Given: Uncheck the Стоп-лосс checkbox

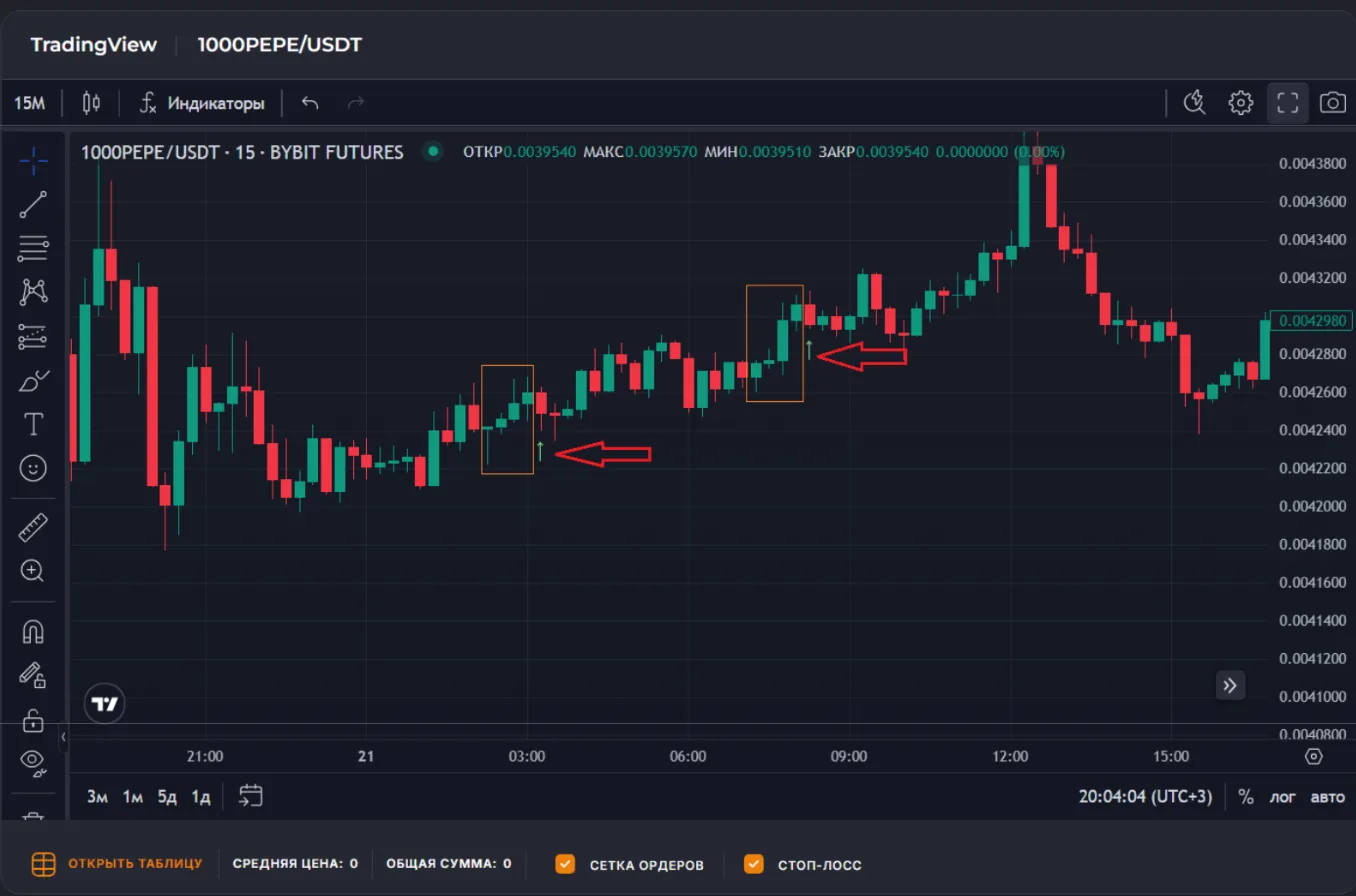Looking at the screenshot, I should 754,864.
